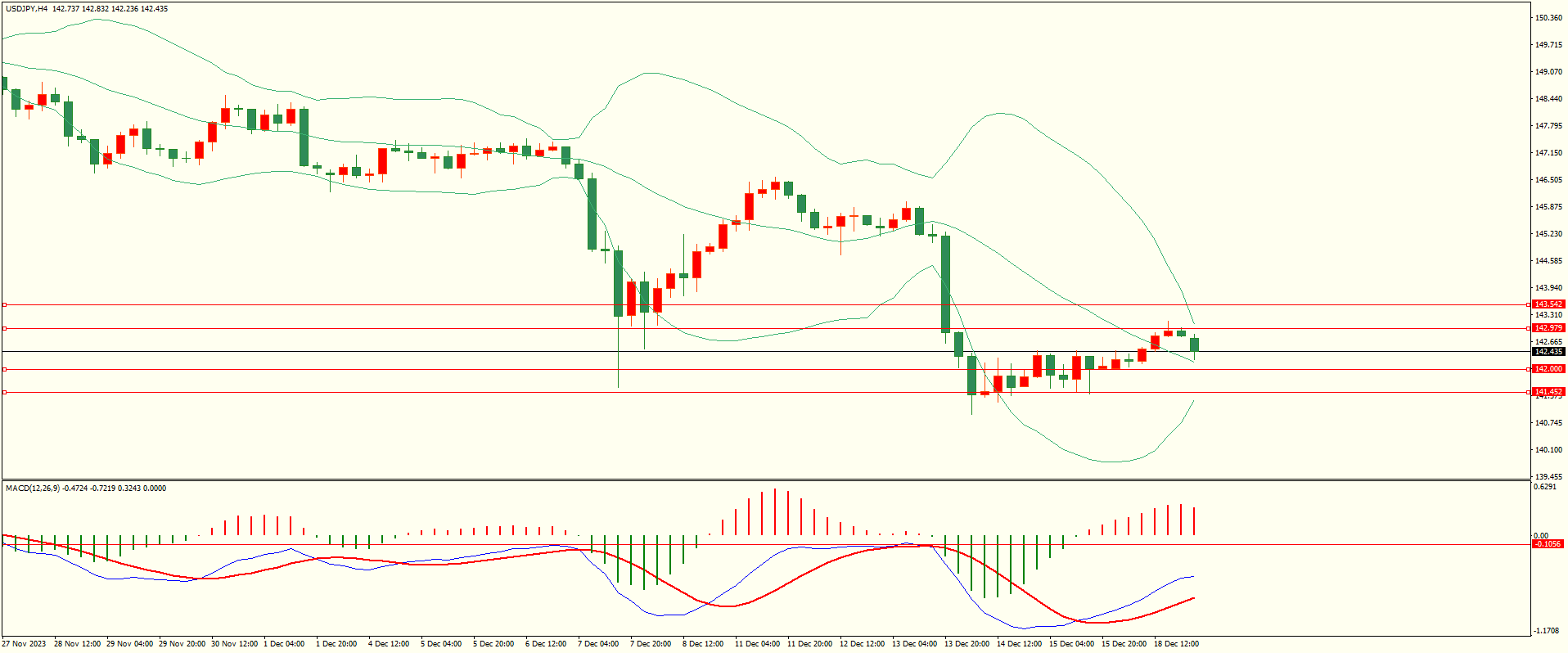Click the 141.452 red price label
The image size is (1568, 653).
click(1548, 392)
